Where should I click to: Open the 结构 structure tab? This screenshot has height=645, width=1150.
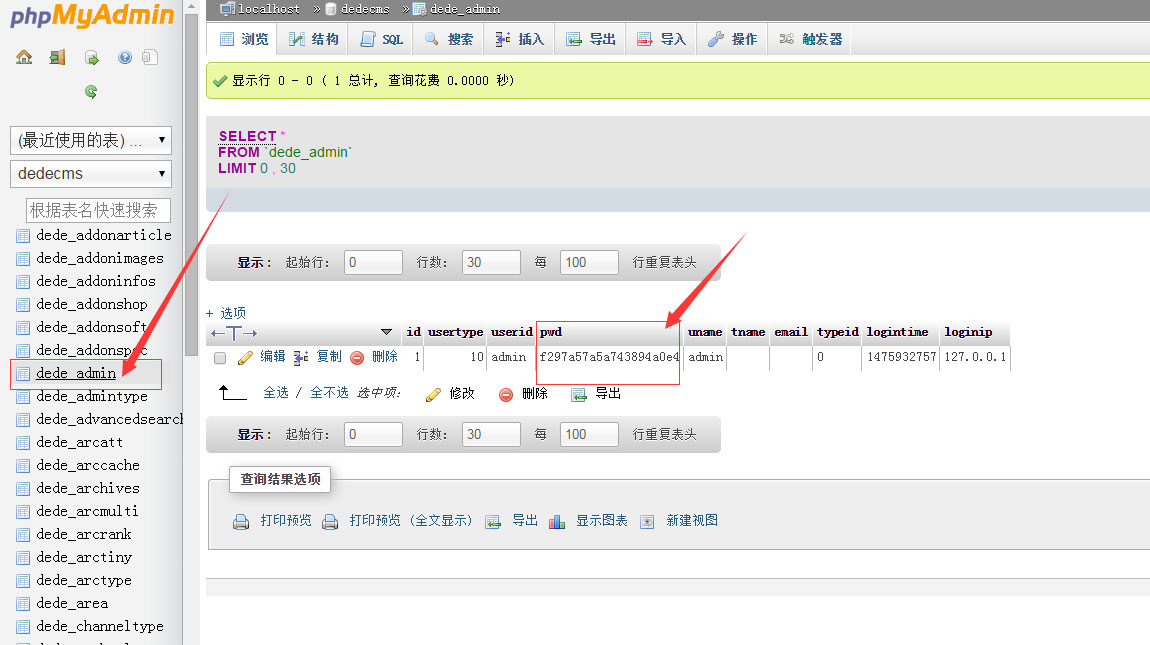click(314, 39)
